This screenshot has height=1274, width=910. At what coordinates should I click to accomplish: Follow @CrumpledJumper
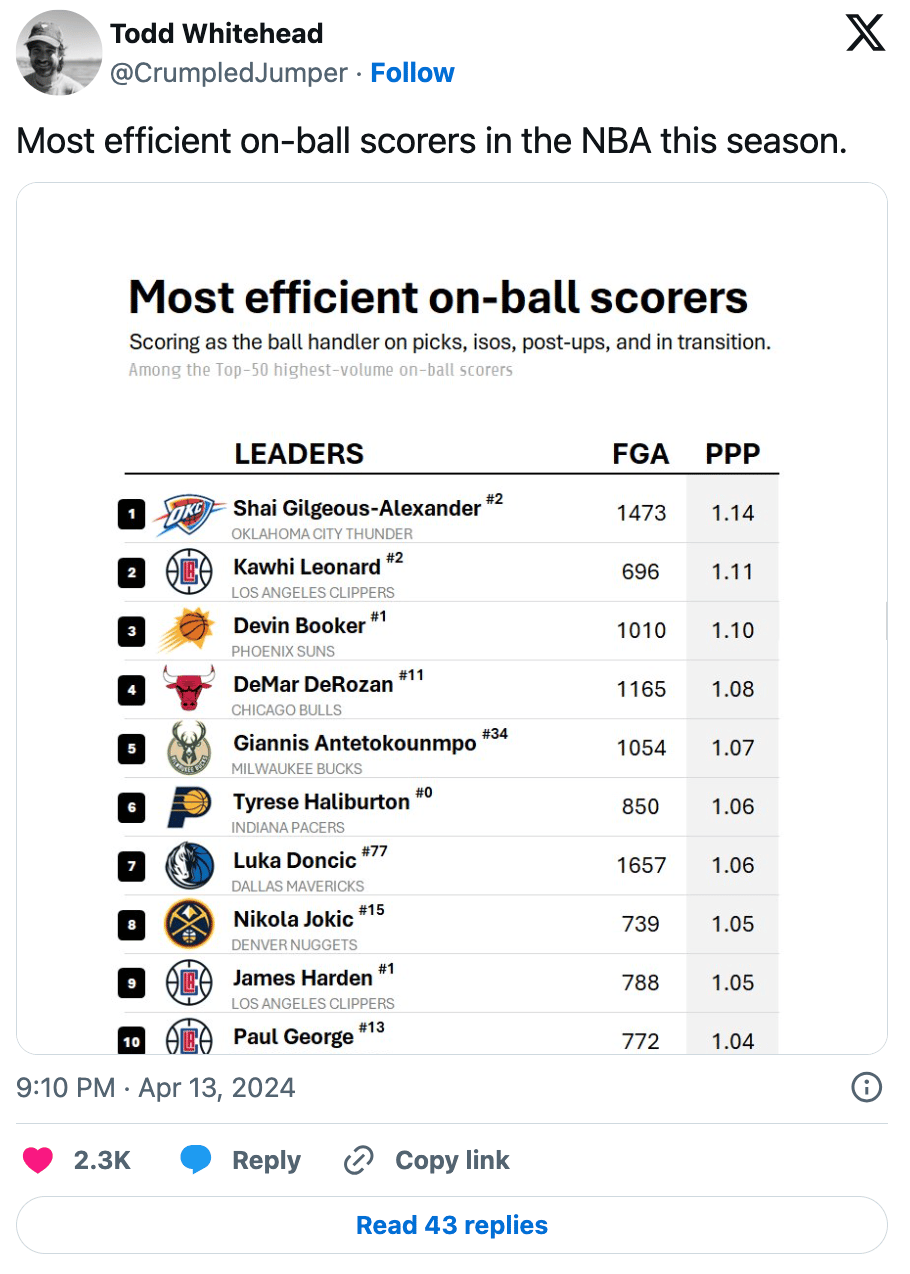412,73
